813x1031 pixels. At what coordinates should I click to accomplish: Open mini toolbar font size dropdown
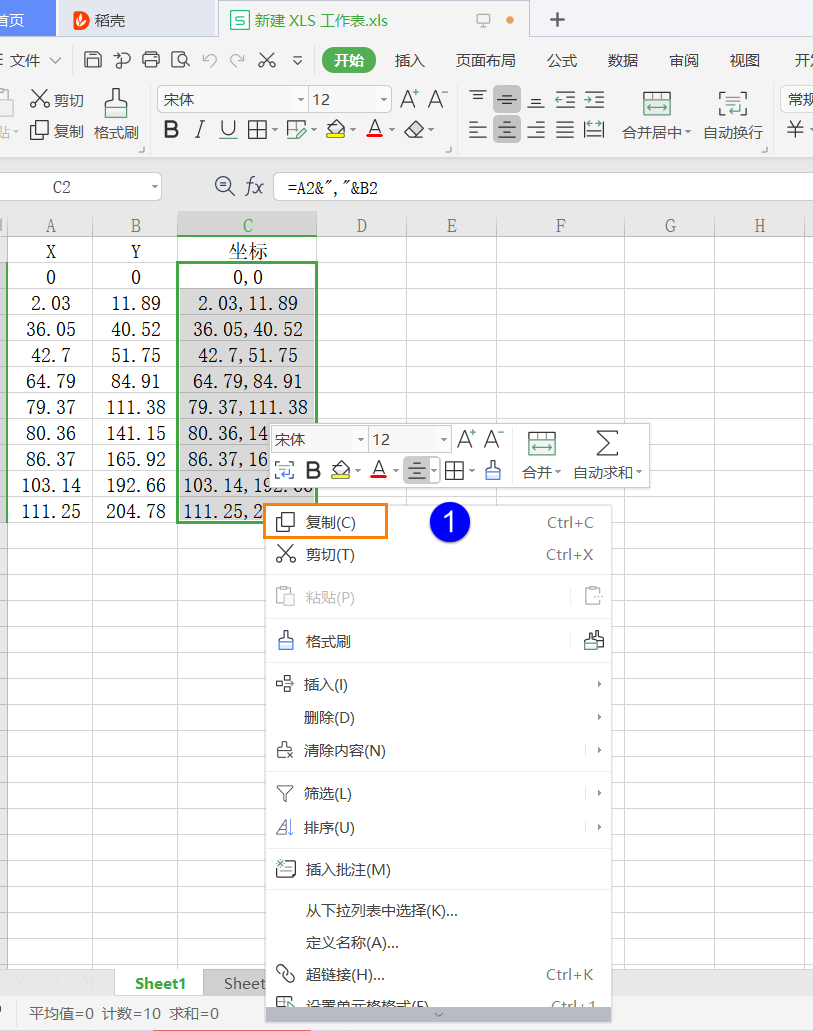pyautogui.click(x=444, y=439)
